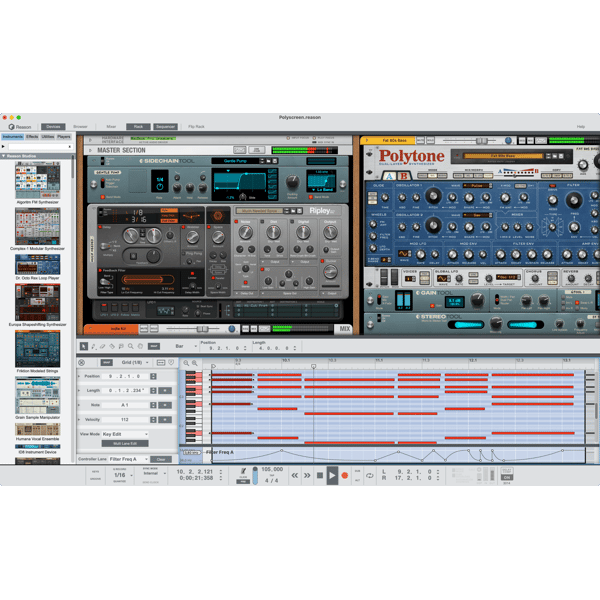Toggle the metronome click icon in transport
This screenshot has width=600, height=600.
[x=243, y=471]
